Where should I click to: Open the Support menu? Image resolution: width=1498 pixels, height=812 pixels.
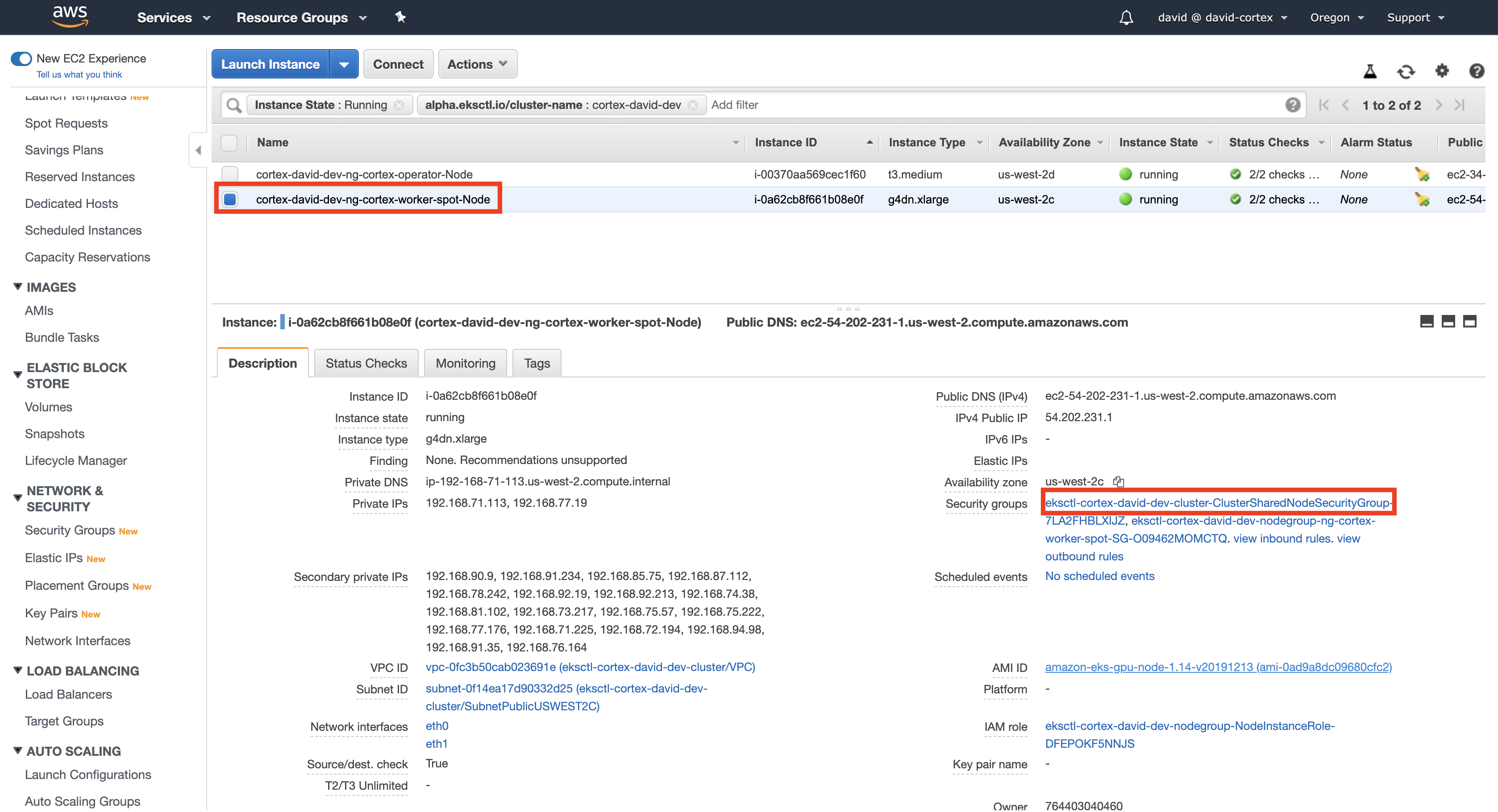tap(1415, 17)
